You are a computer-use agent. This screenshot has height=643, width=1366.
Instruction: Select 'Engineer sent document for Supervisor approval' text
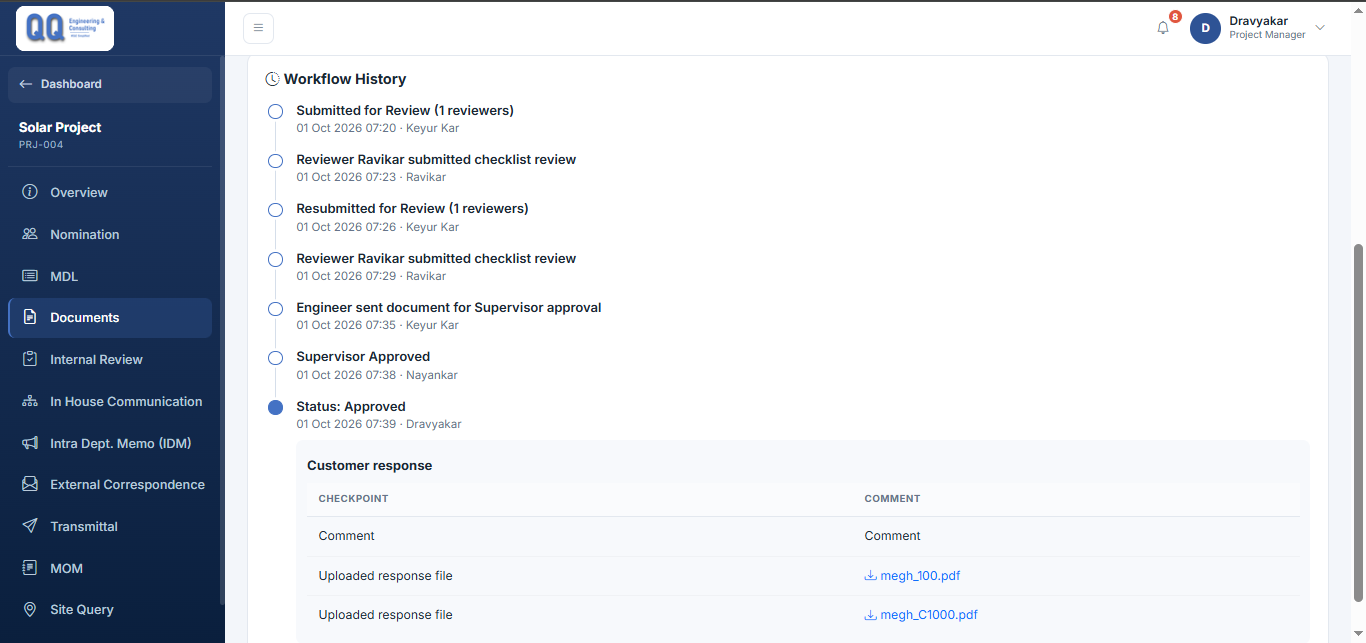449,308
